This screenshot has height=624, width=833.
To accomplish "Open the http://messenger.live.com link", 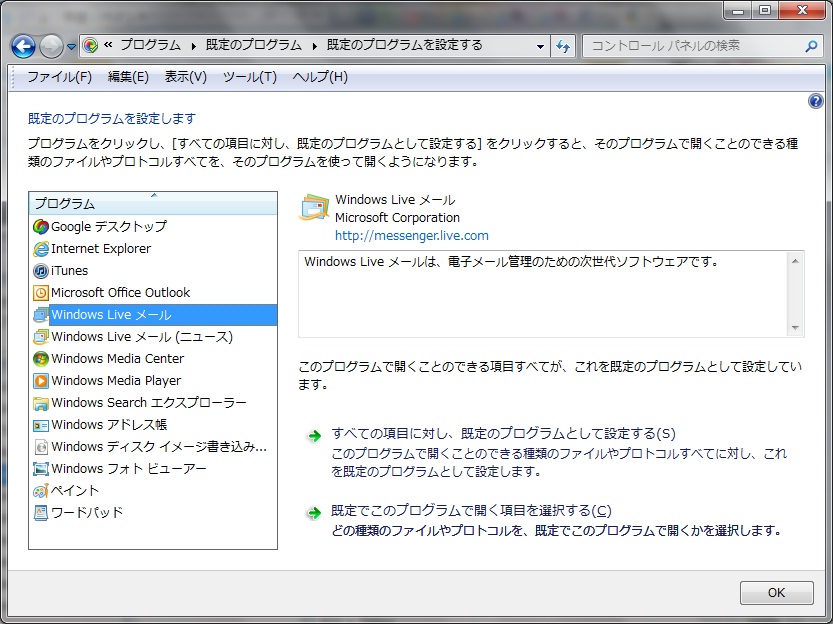I will (x=412, y=235).
